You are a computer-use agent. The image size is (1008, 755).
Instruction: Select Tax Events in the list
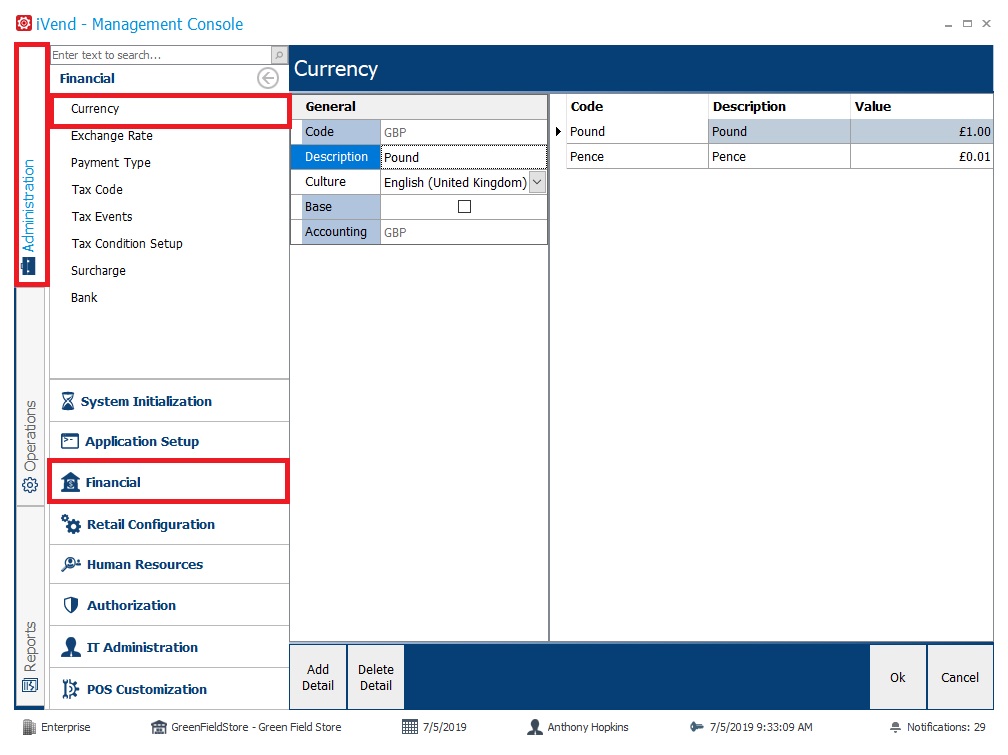[102, 217]
